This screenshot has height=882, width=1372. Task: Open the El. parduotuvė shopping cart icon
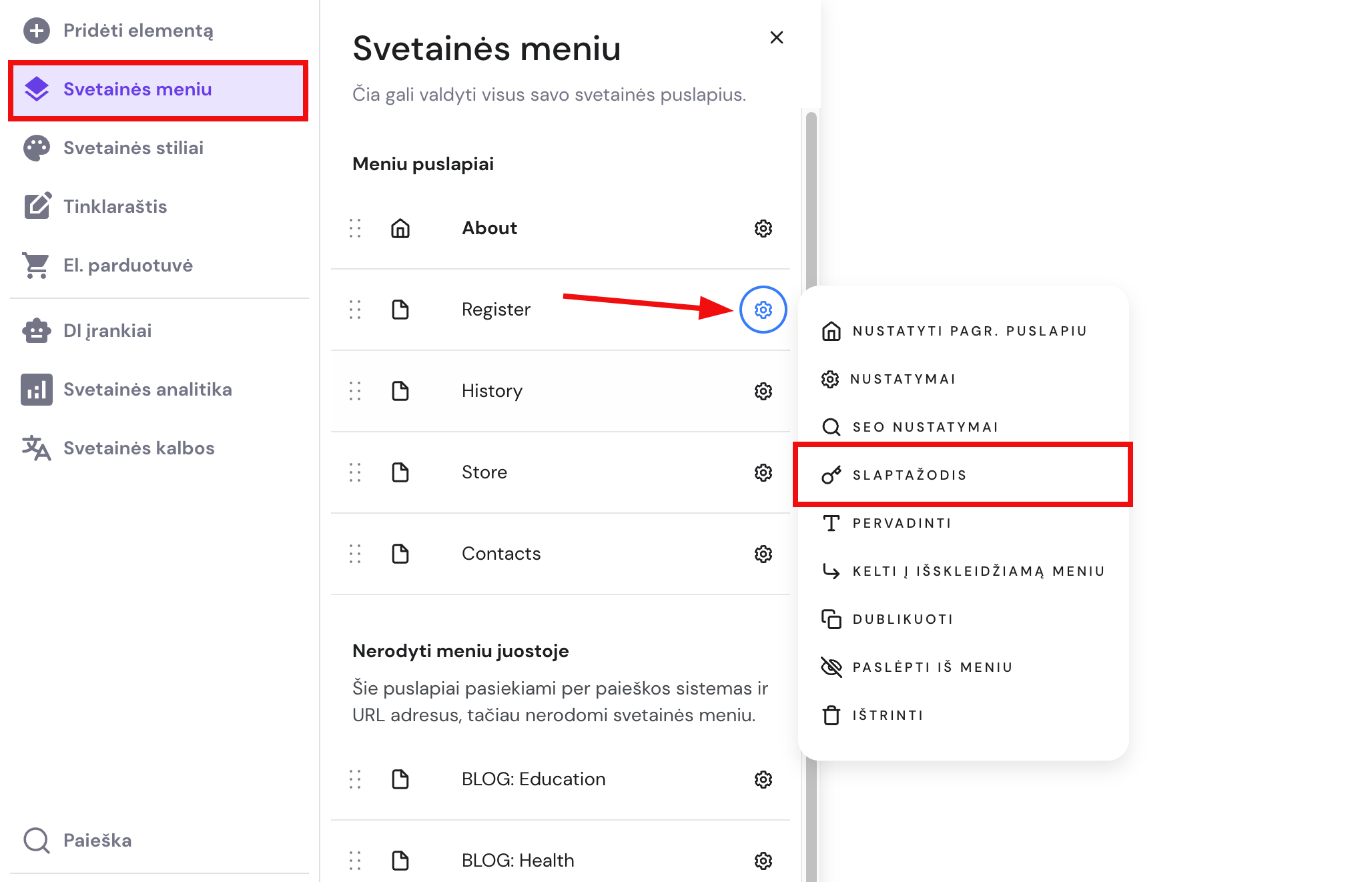(x=37, y=265)
